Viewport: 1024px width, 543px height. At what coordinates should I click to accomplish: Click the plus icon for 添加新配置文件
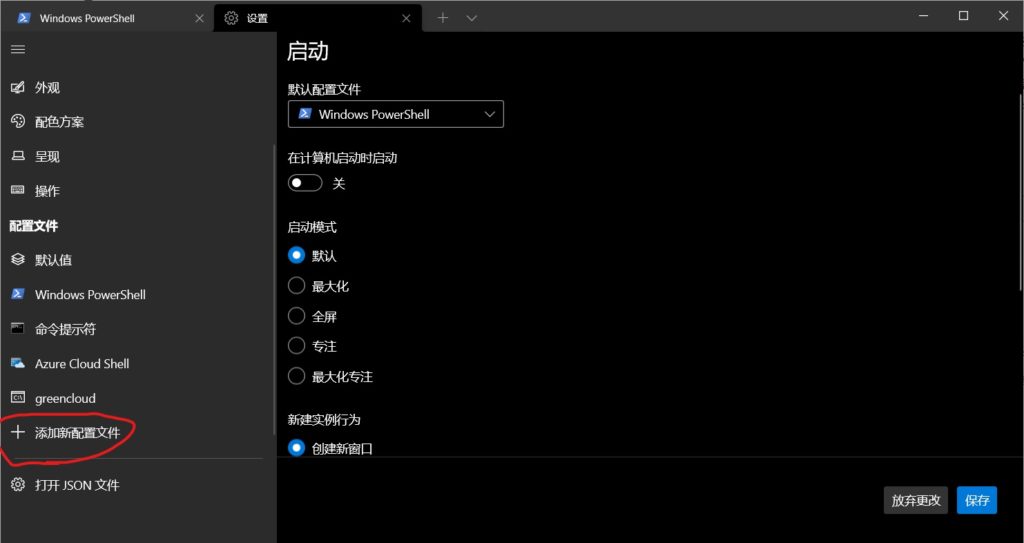pos(18,432)
